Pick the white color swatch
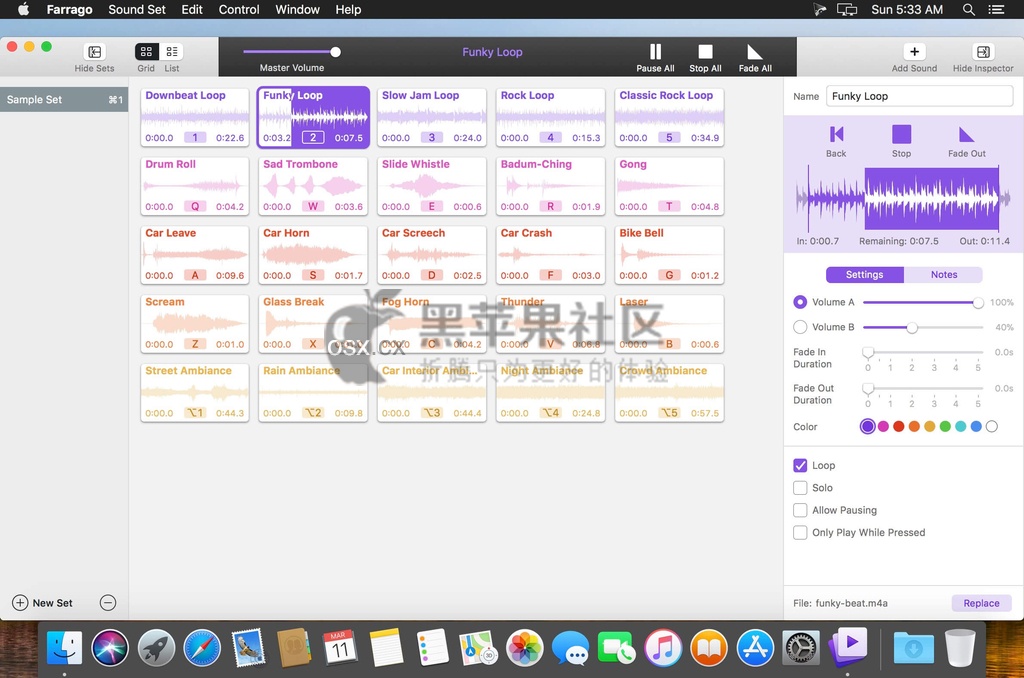The height and width of the screenshot is (678, 1024). [992, 427]
